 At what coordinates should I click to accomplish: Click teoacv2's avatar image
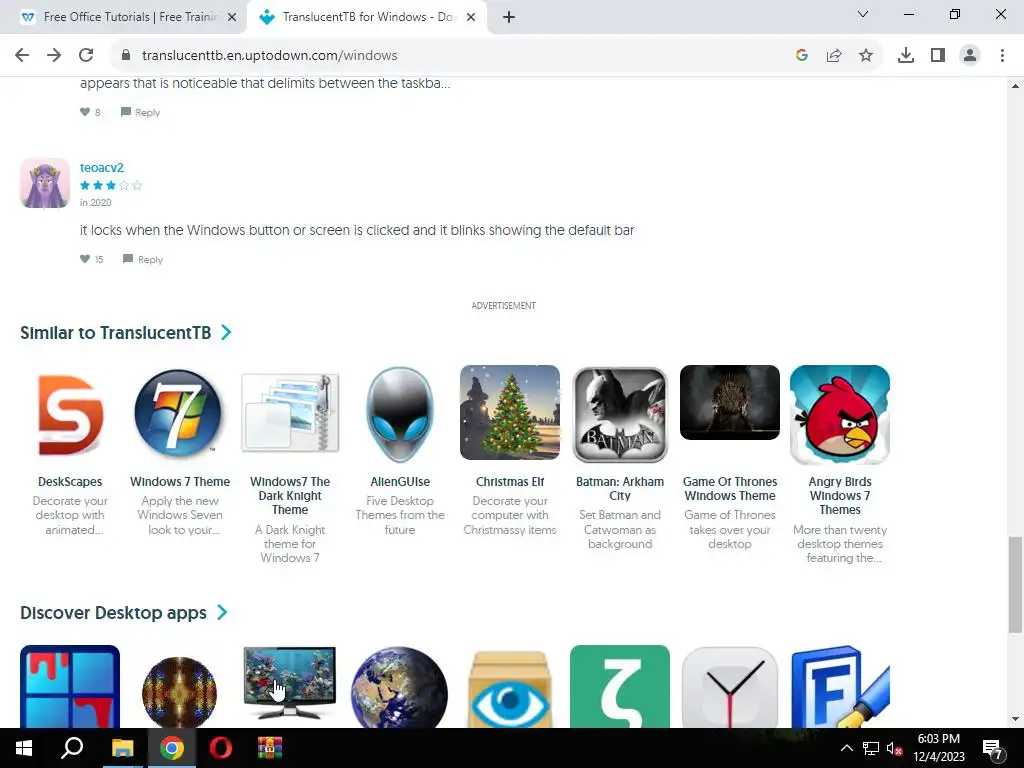point(44,183)
